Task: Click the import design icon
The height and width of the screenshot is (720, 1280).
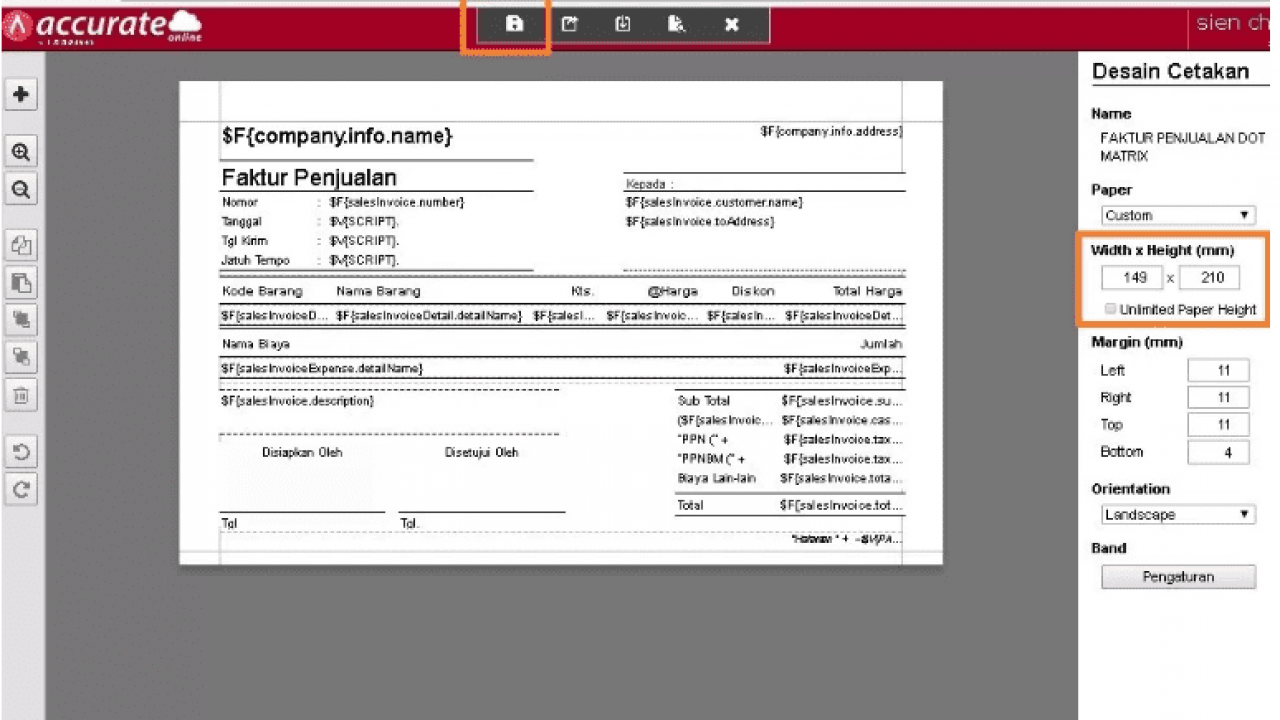Action: tap(623, 24)
